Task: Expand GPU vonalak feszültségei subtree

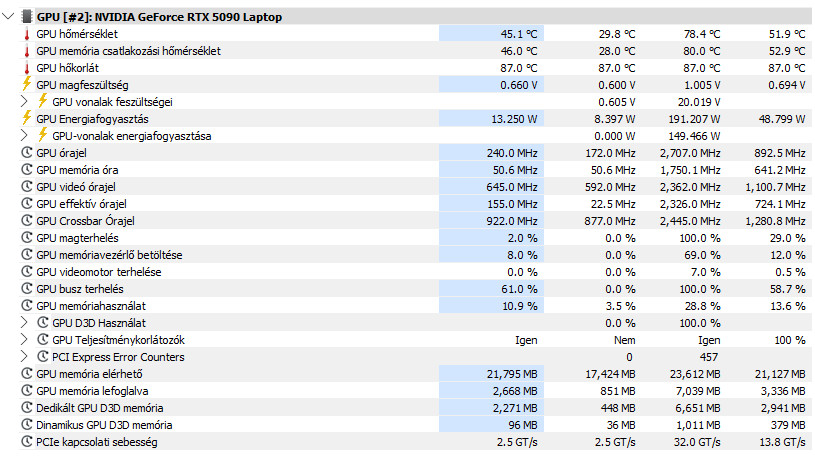Action: [x=24, y=101]
